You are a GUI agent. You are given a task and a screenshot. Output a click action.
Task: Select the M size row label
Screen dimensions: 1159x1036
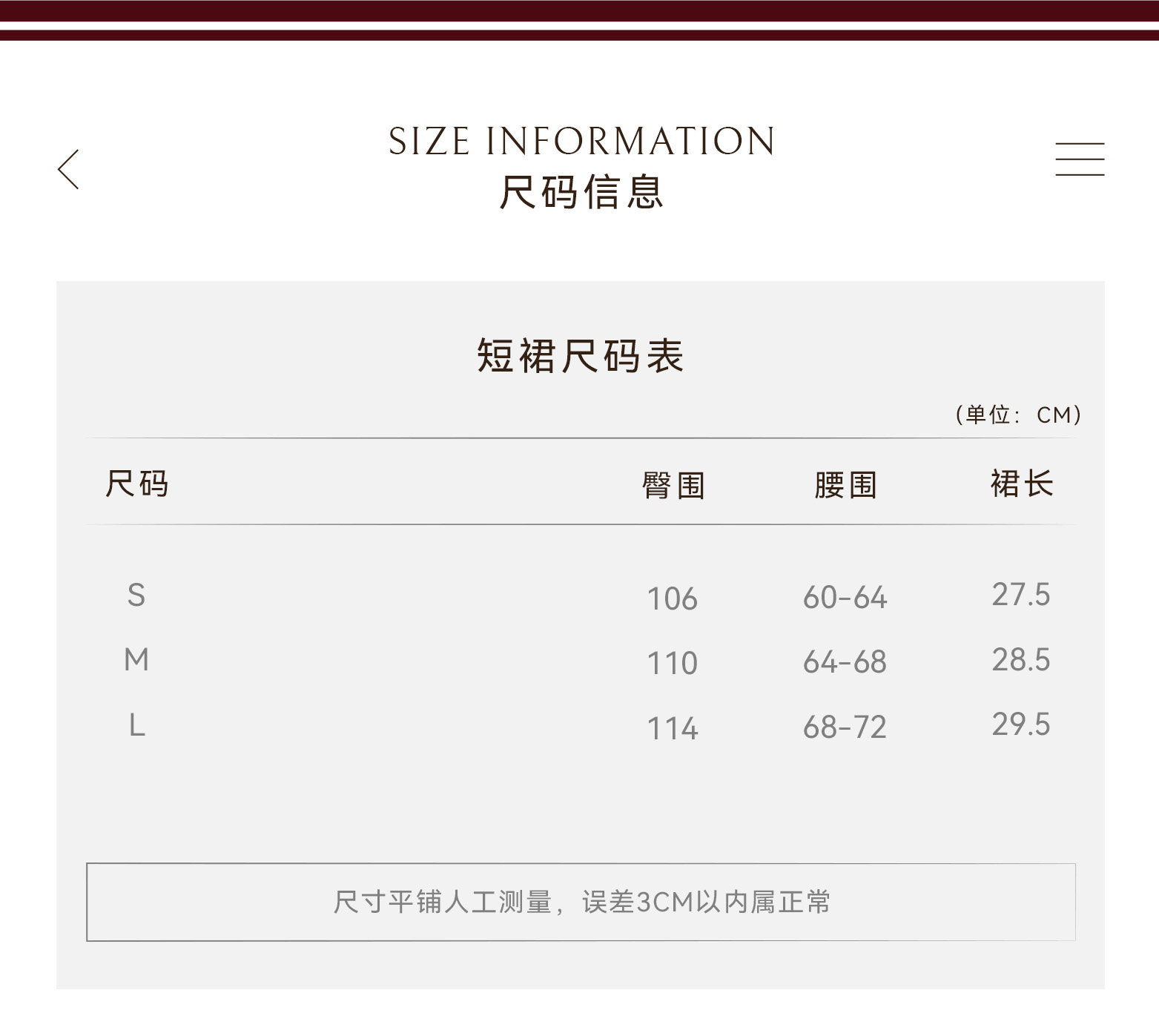(136, 660)
